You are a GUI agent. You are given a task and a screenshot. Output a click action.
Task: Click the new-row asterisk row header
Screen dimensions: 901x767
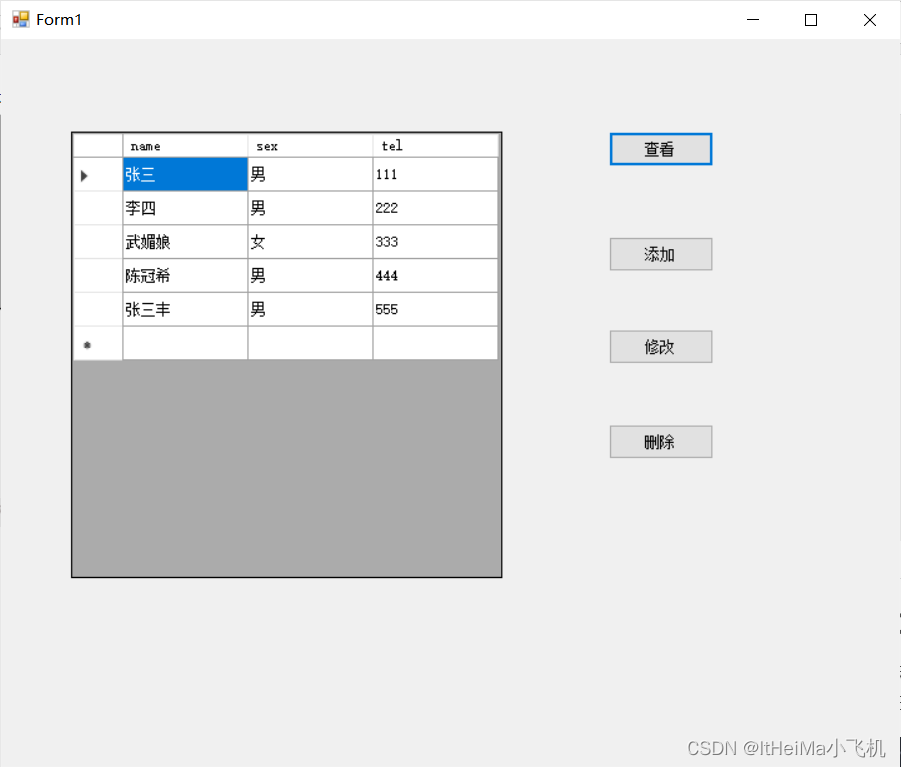tap(98, 344)
